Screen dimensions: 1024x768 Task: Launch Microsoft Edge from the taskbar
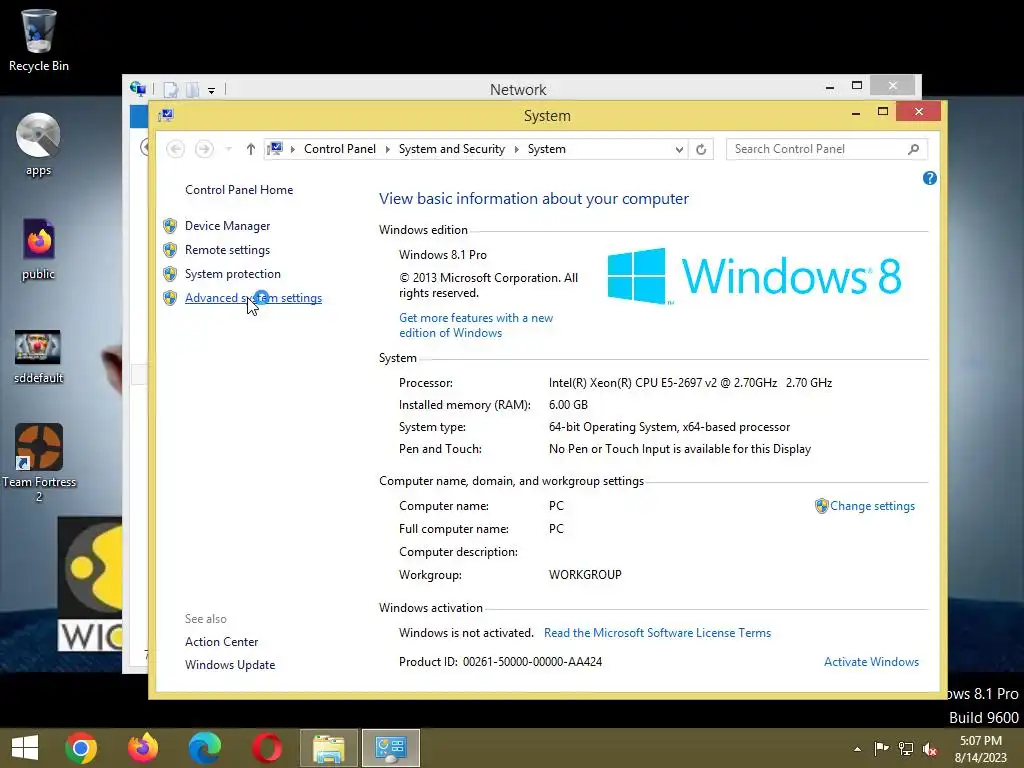pos(204,748)
